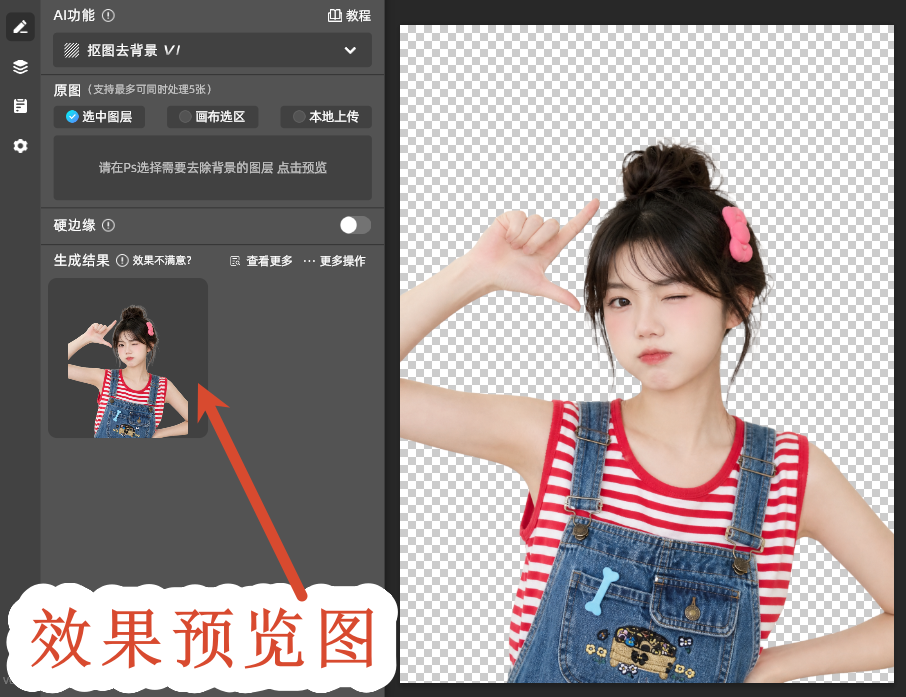Expand the 抠图去背景 V1 dropdown
Viewport: 906px width, 697px height.
coord(212,50)
